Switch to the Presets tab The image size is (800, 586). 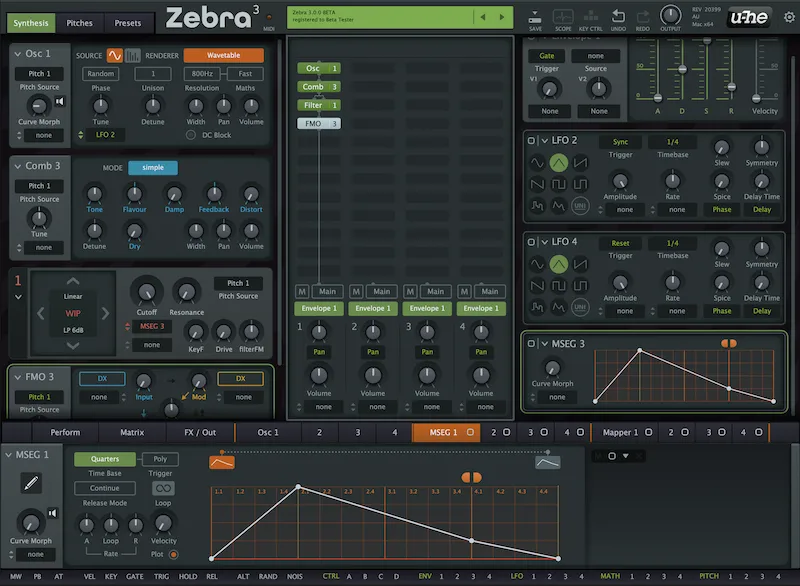128,22
